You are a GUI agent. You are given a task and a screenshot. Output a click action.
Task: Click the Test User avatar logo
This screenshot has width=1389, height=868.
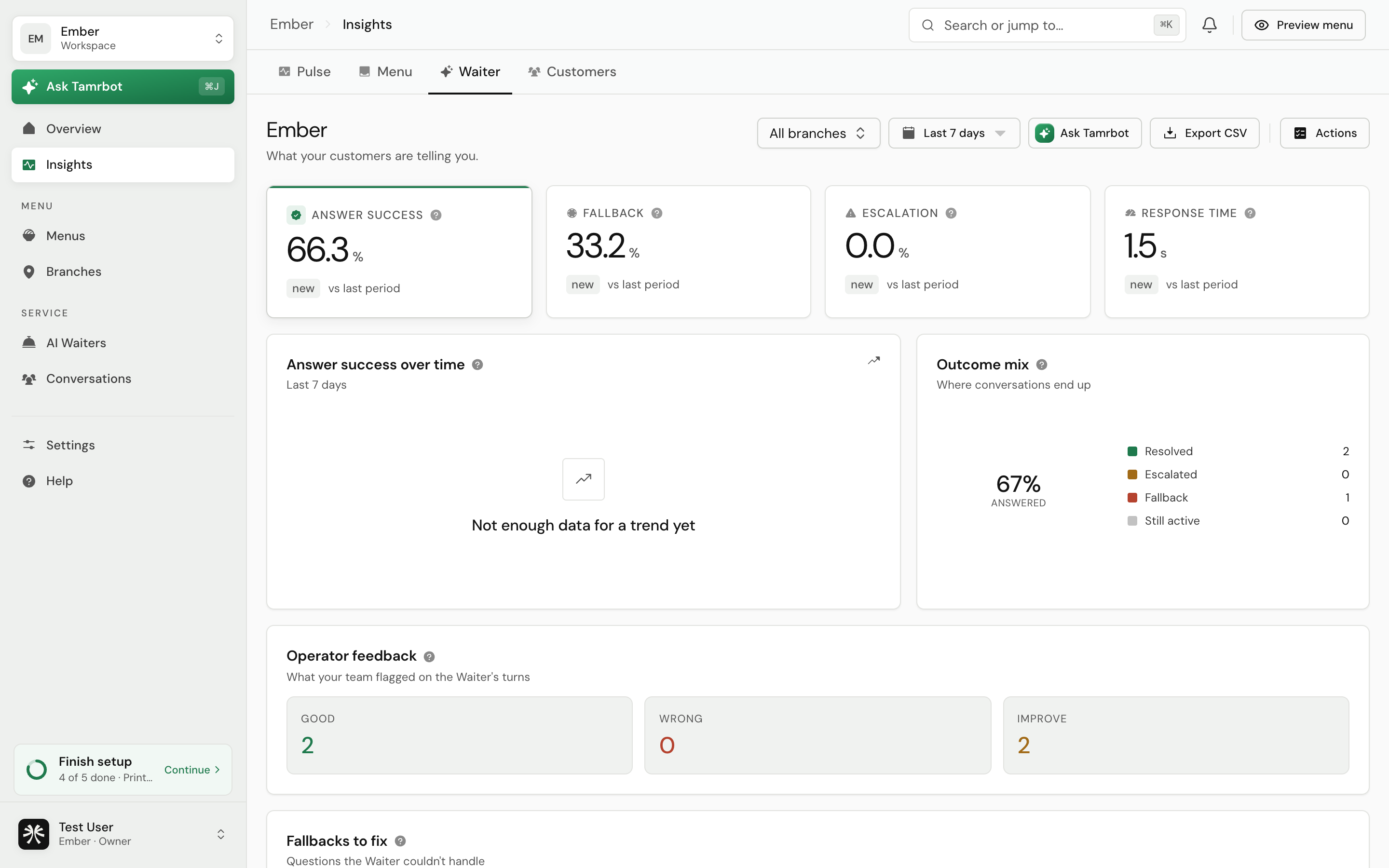[x=33, y=834]
